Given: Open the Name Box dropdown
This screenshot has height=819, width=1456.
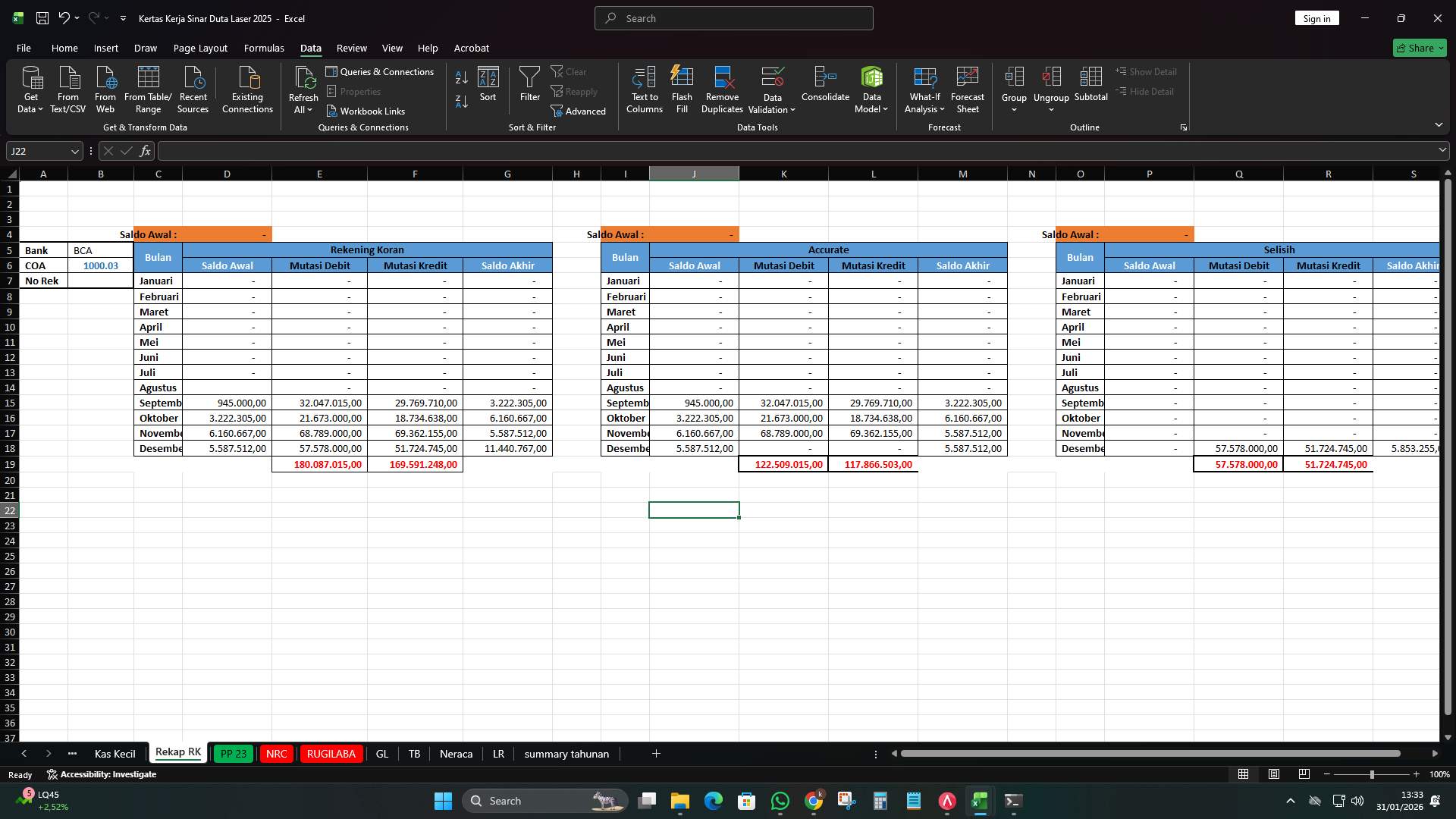Looking at the screenshot, I should click(x=74, y=151).
